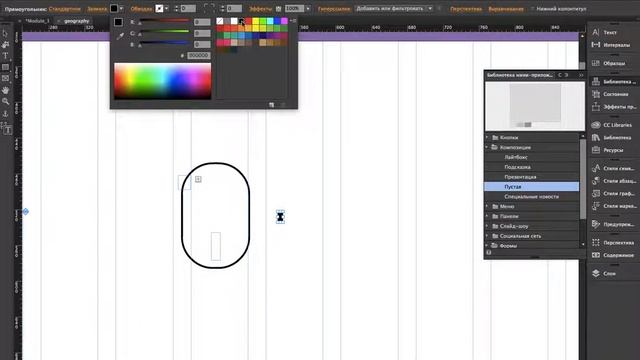Open the Предупреж... panel
The width and height of the screenshot is (640, 360).
pos(613,224)
